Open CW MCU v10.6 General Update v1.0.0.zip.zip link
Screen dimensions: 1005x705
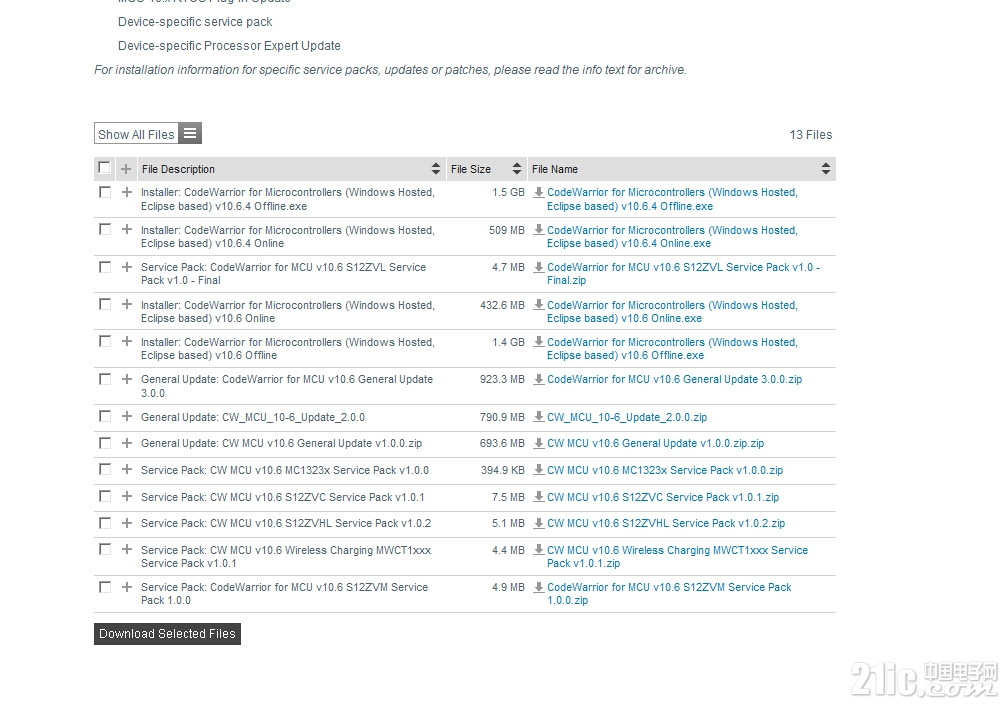tap(655, 443)
